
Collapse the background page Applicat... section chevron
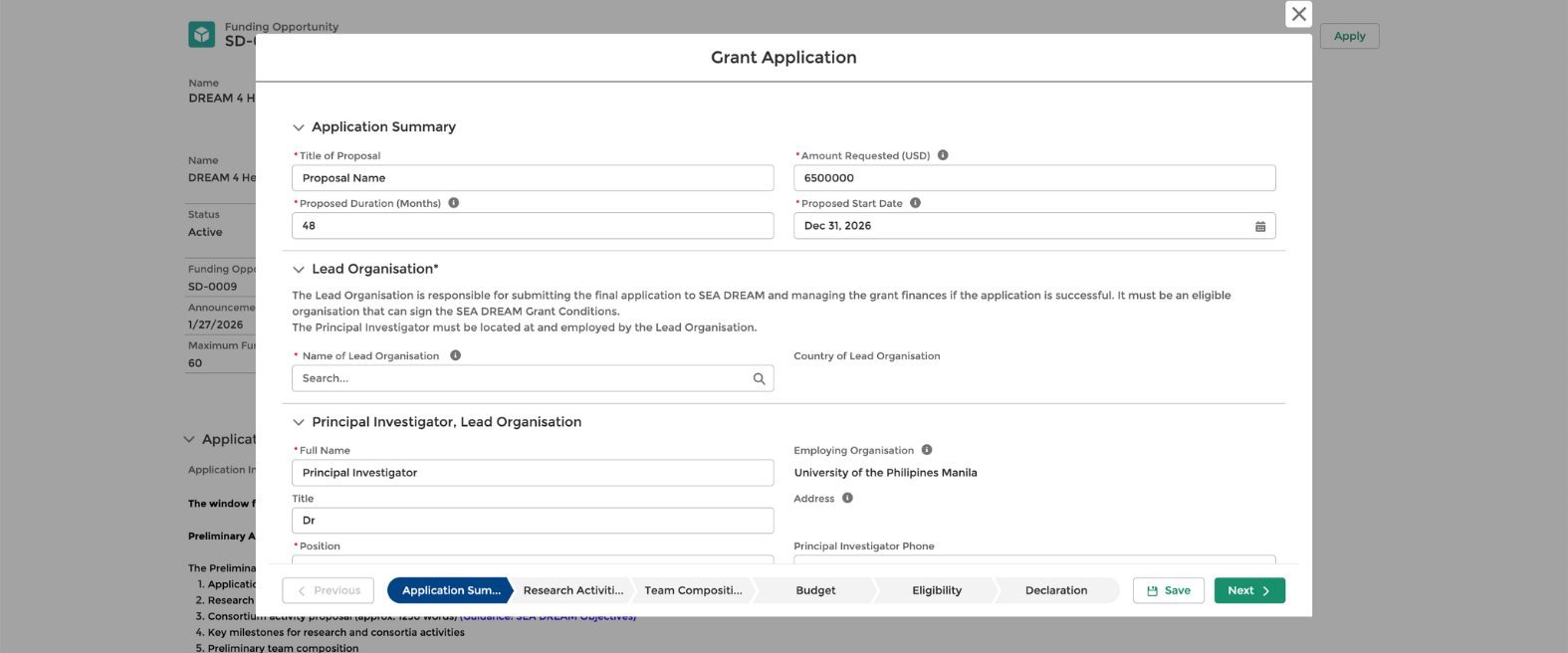(189, 440)
